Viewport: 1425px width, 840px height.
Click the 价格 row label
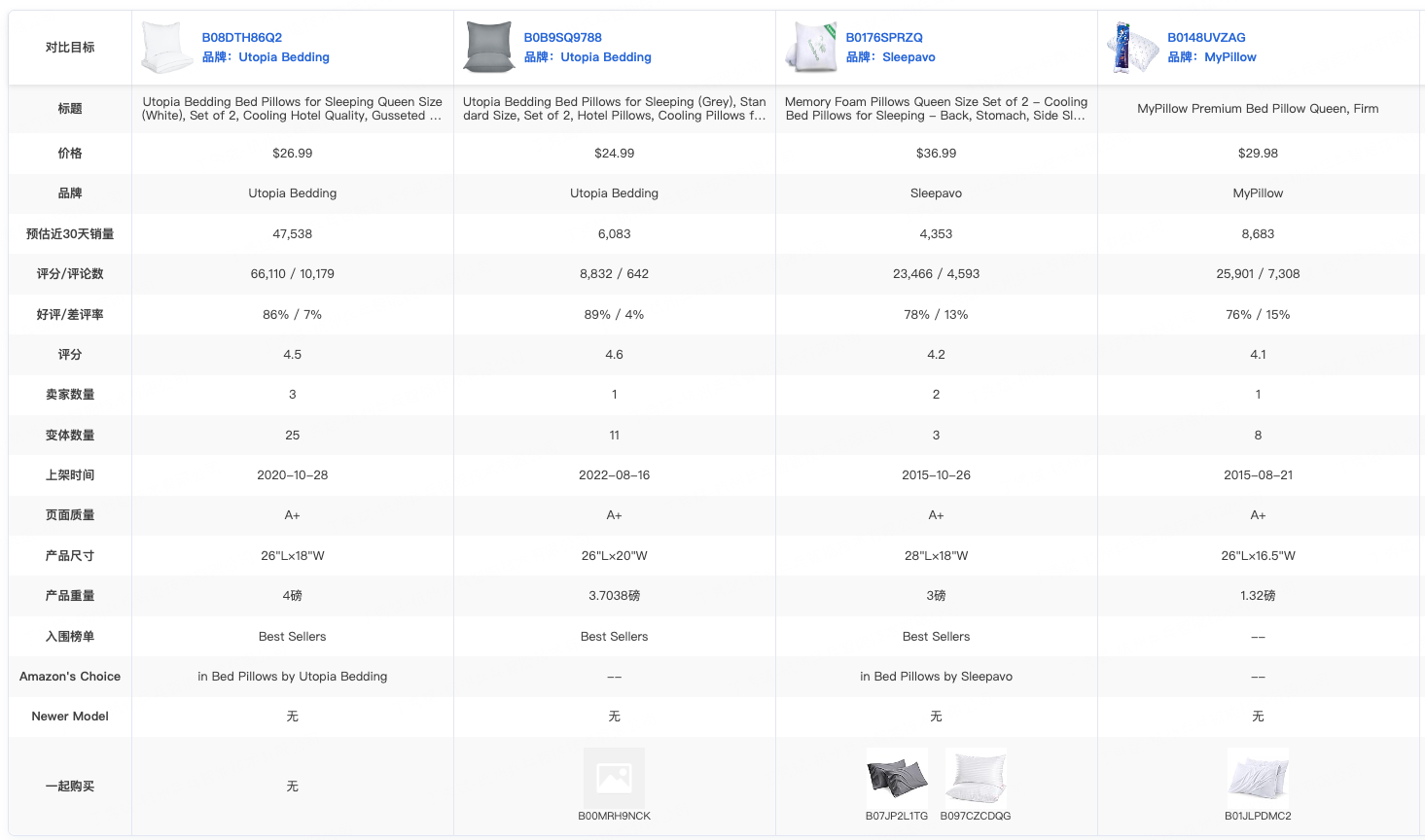click(70, 154)
